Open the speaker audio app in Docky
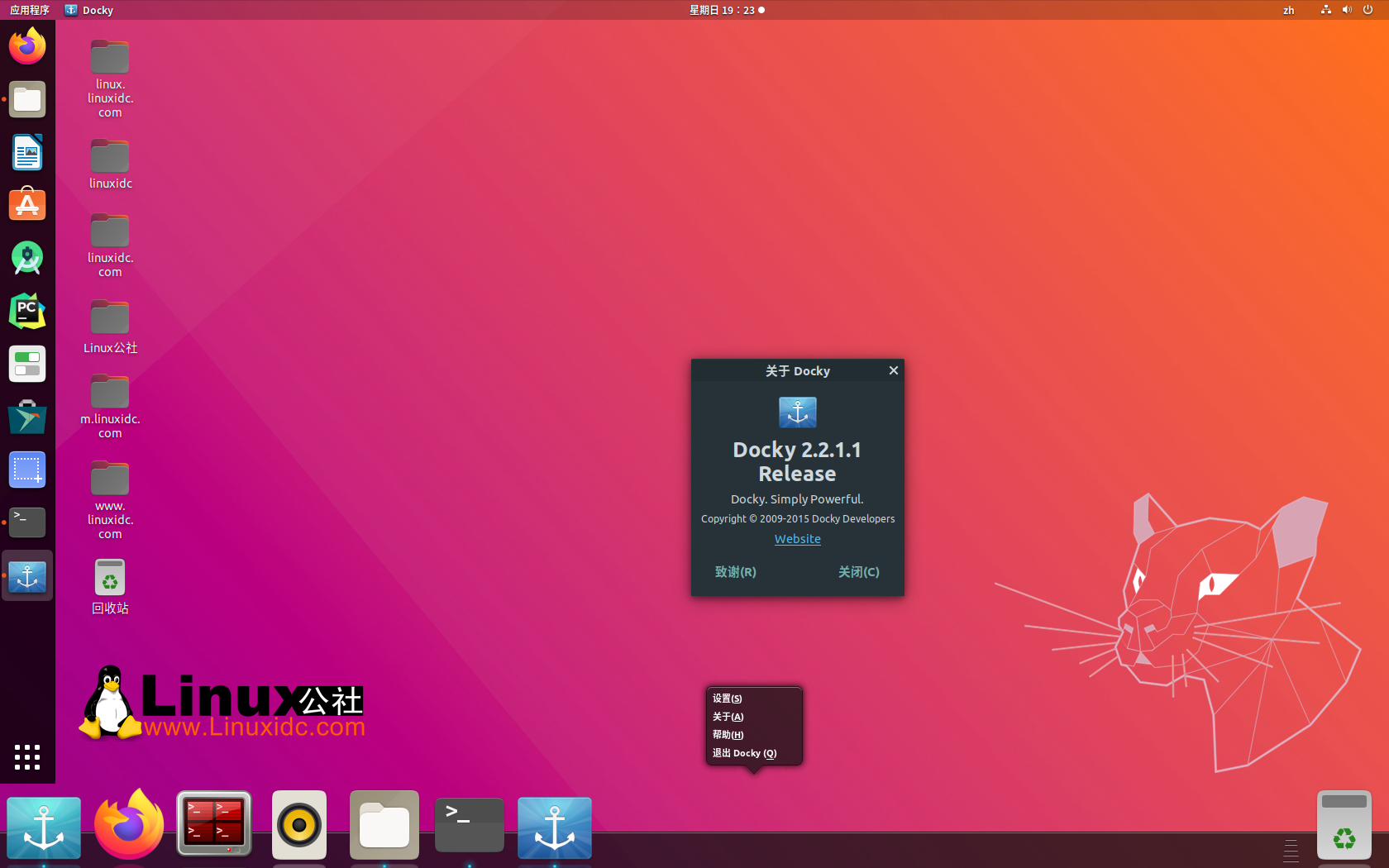This screenshot has width=1389, height=868. pos(299,824)
